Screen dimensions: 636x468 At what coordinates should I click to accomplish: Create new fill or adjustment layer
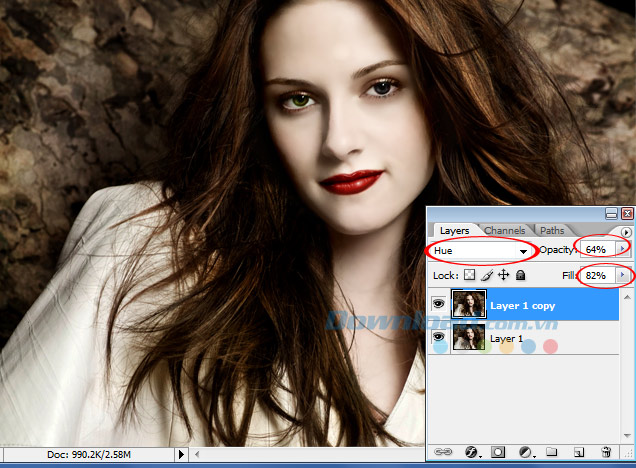(526, 452)
